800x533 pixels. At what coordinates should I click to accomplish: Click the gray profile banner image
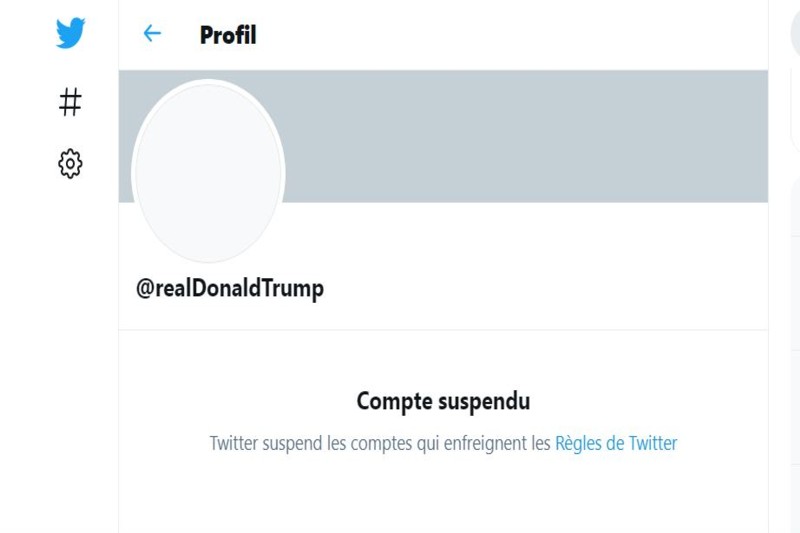[520, 135]
